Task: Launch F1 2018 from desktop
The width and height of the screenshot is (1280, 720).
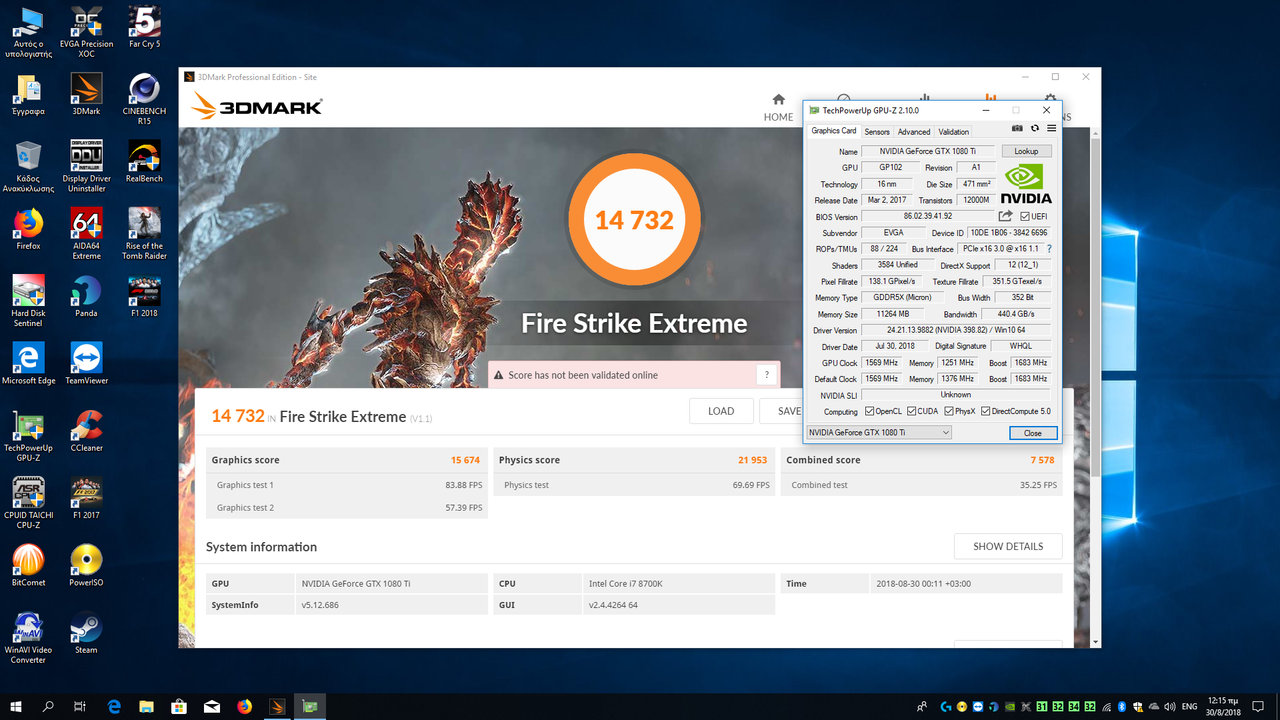Action: (144, 296)
